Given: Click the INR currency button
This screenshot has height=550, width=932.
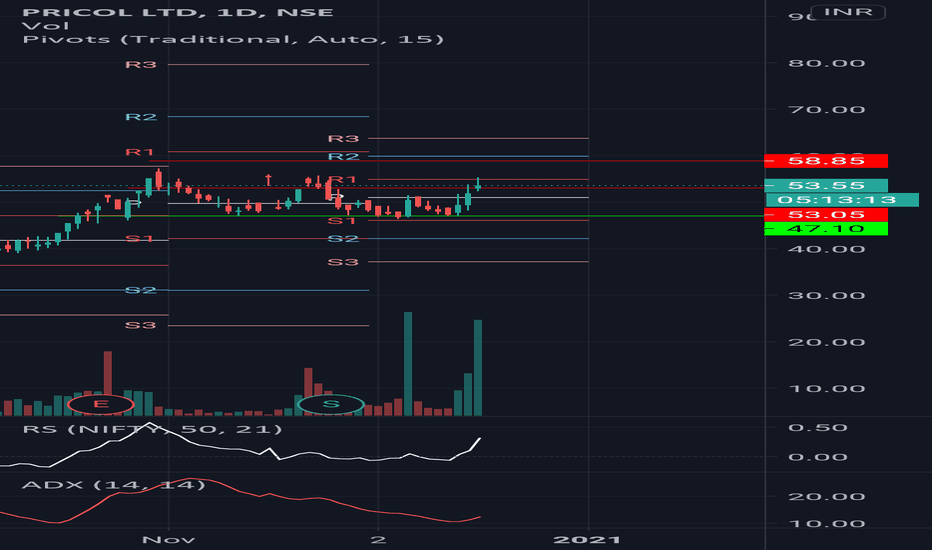Looking at the screenshot, I should (848, 12).
